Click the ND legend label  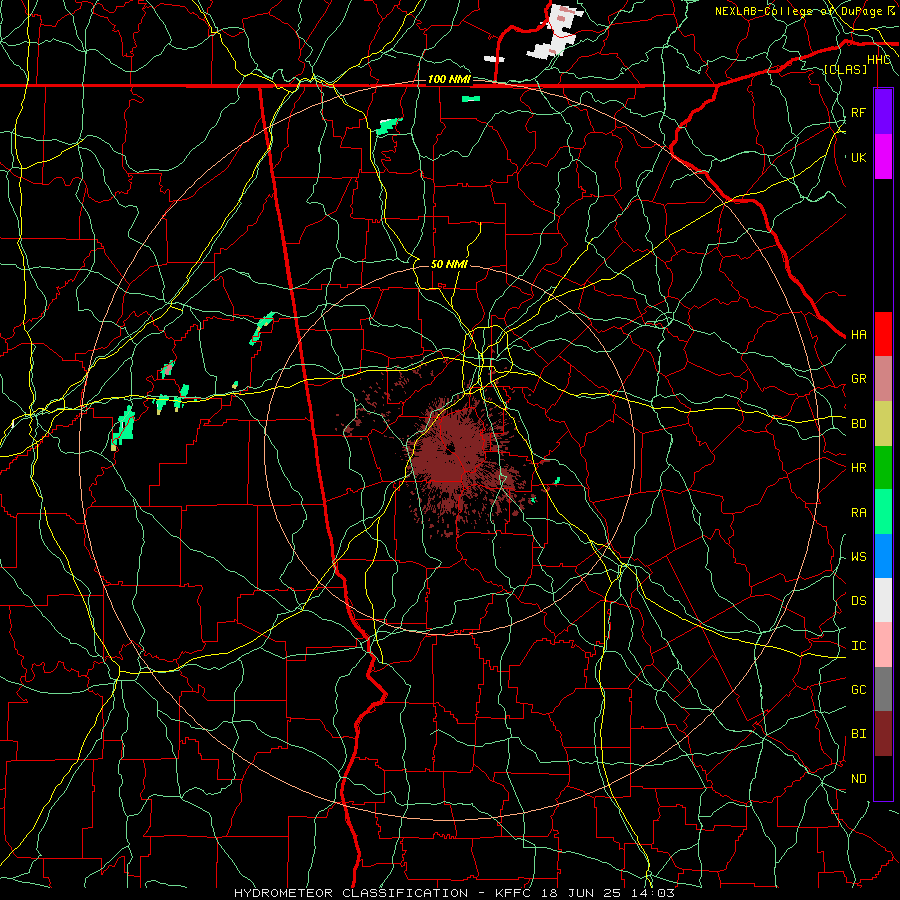click(858, 779)
